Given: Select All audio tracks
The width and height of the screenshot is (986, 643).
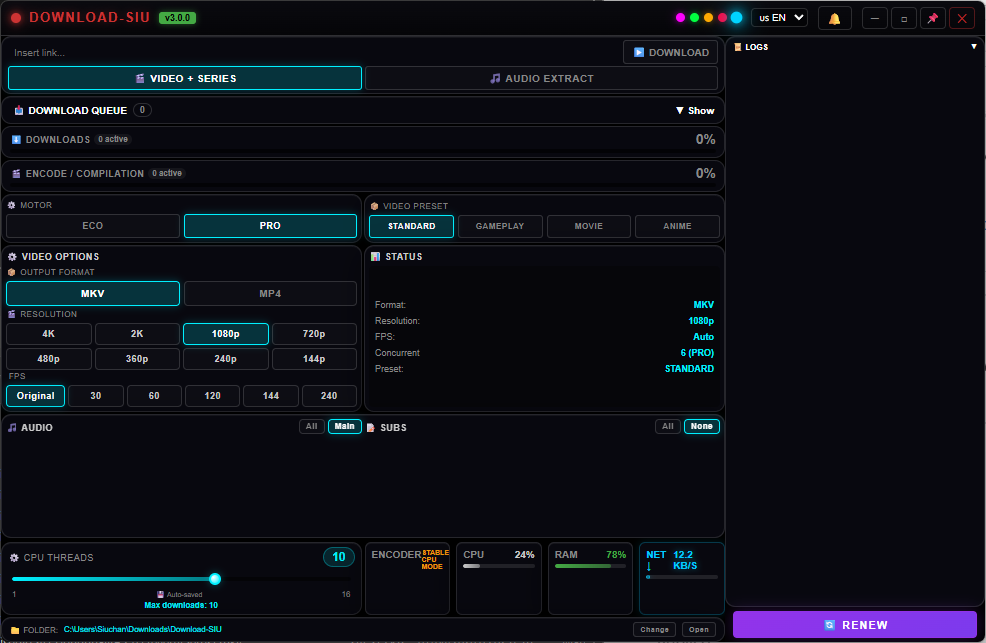Looking at the screenshot, I should (x=311, y=426).
